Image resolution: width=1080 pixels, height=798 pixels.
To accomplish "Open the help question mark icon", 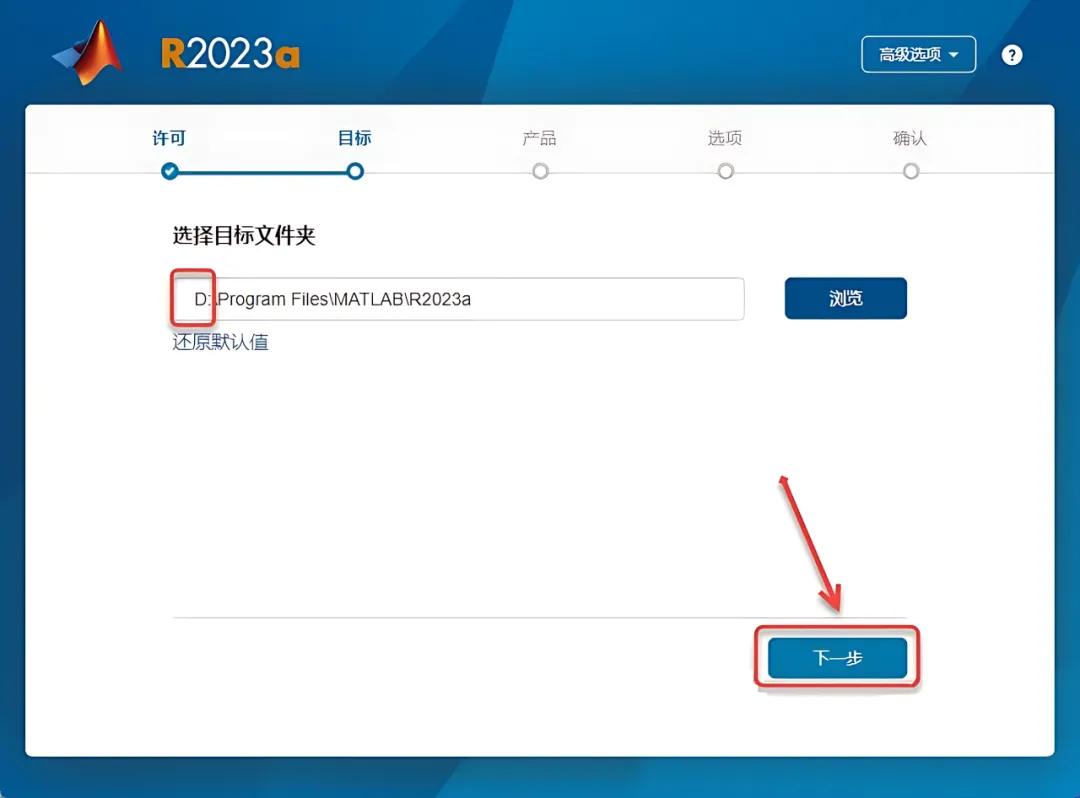I will [1011, 55].
